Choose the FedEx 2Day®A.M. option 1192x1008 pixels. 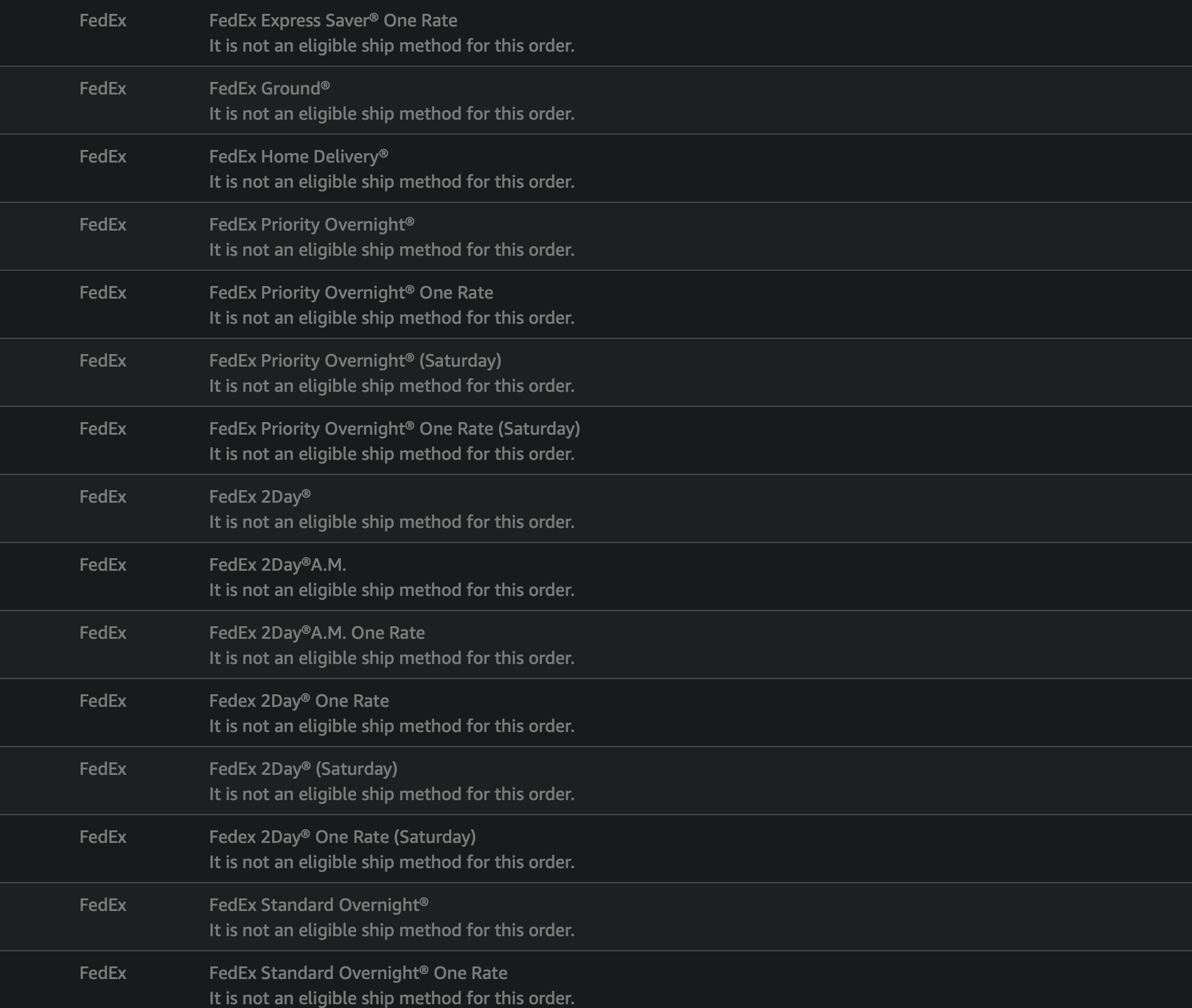tap(278, 564)
